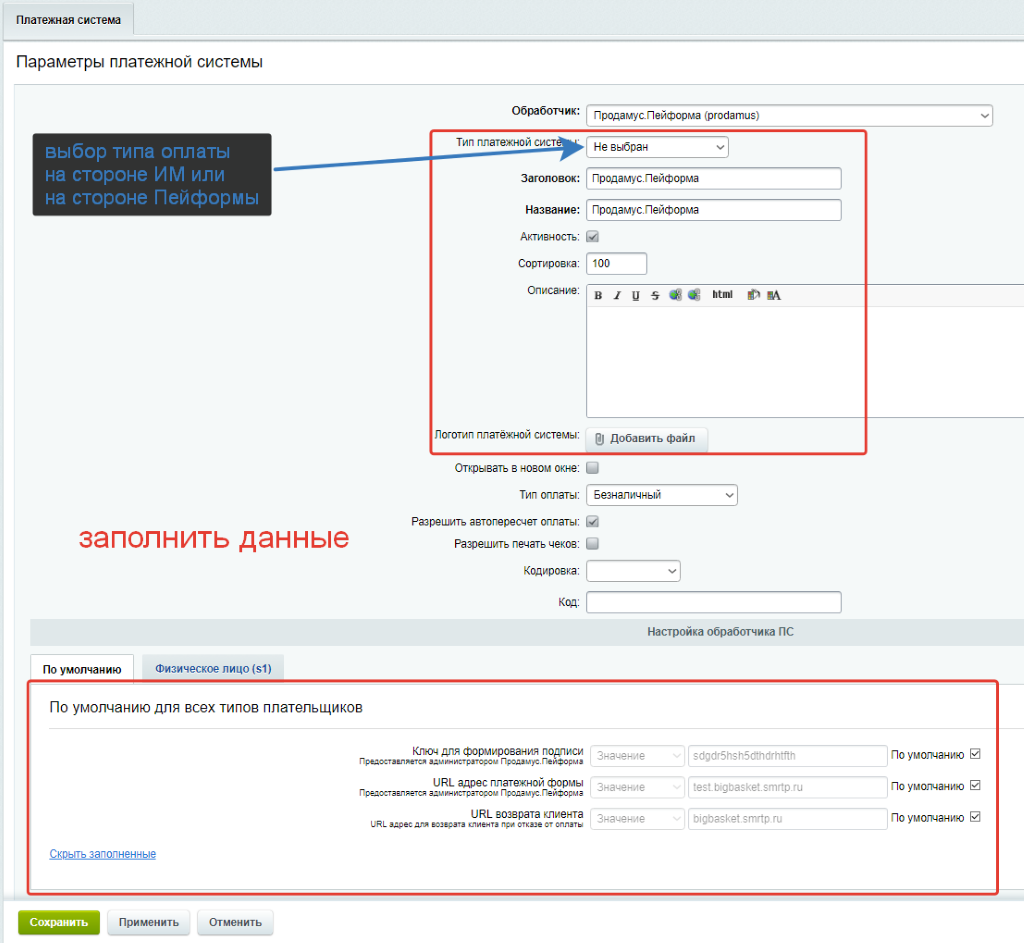
Task: Click the Скрыть заполненные link
Action: [x=102, y=854]
